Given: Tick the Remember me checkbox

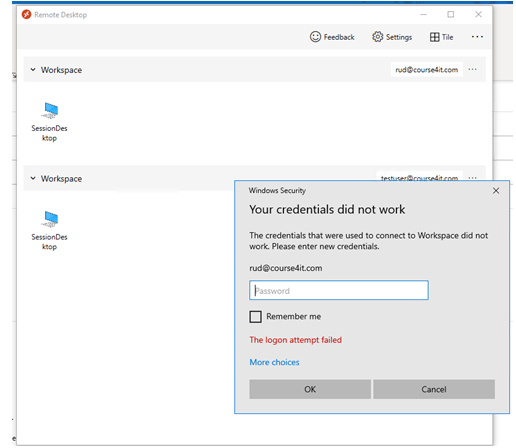Looking at the screenshot, I should click(255, 317).
